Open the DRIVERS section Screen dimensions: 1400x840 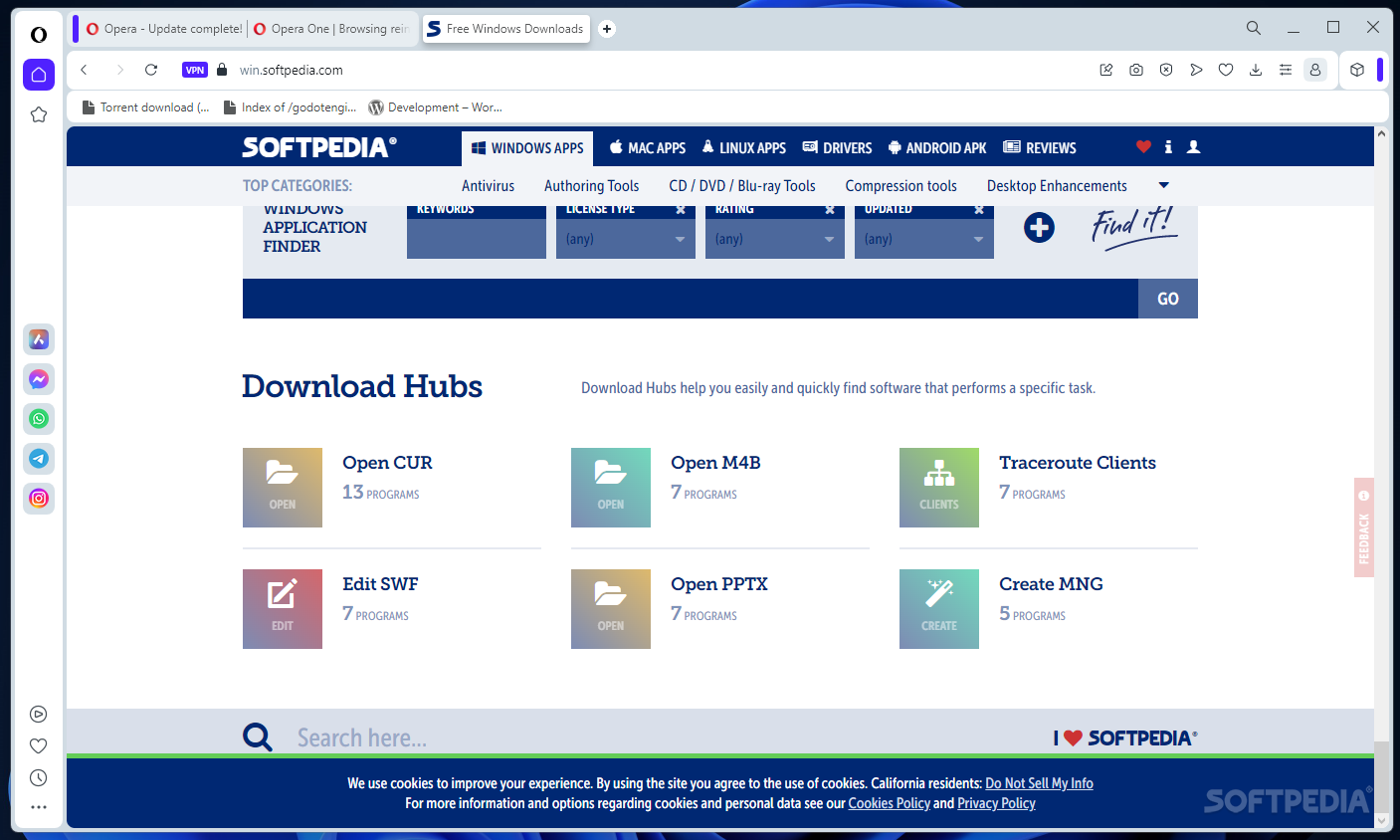pos(836,147)
